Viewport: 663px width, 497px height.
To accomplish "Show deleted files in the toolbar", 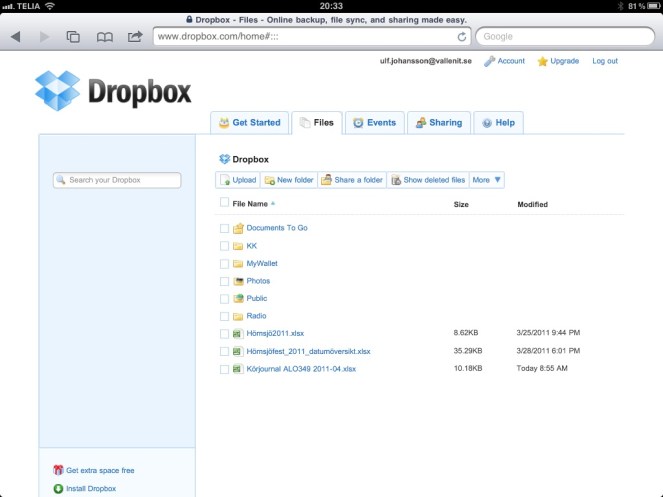I will point(428,180).
